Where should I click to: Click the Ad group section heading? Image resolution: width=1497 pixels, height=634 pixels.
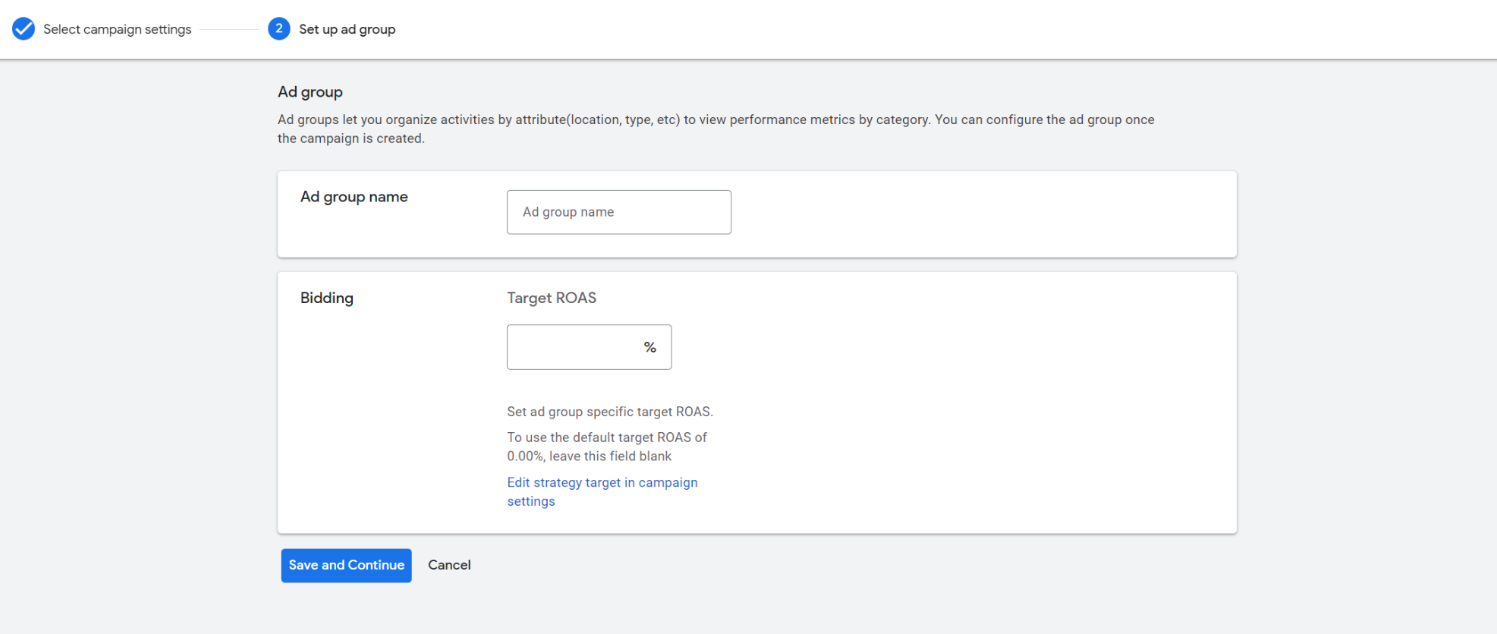tap(310, 92)
